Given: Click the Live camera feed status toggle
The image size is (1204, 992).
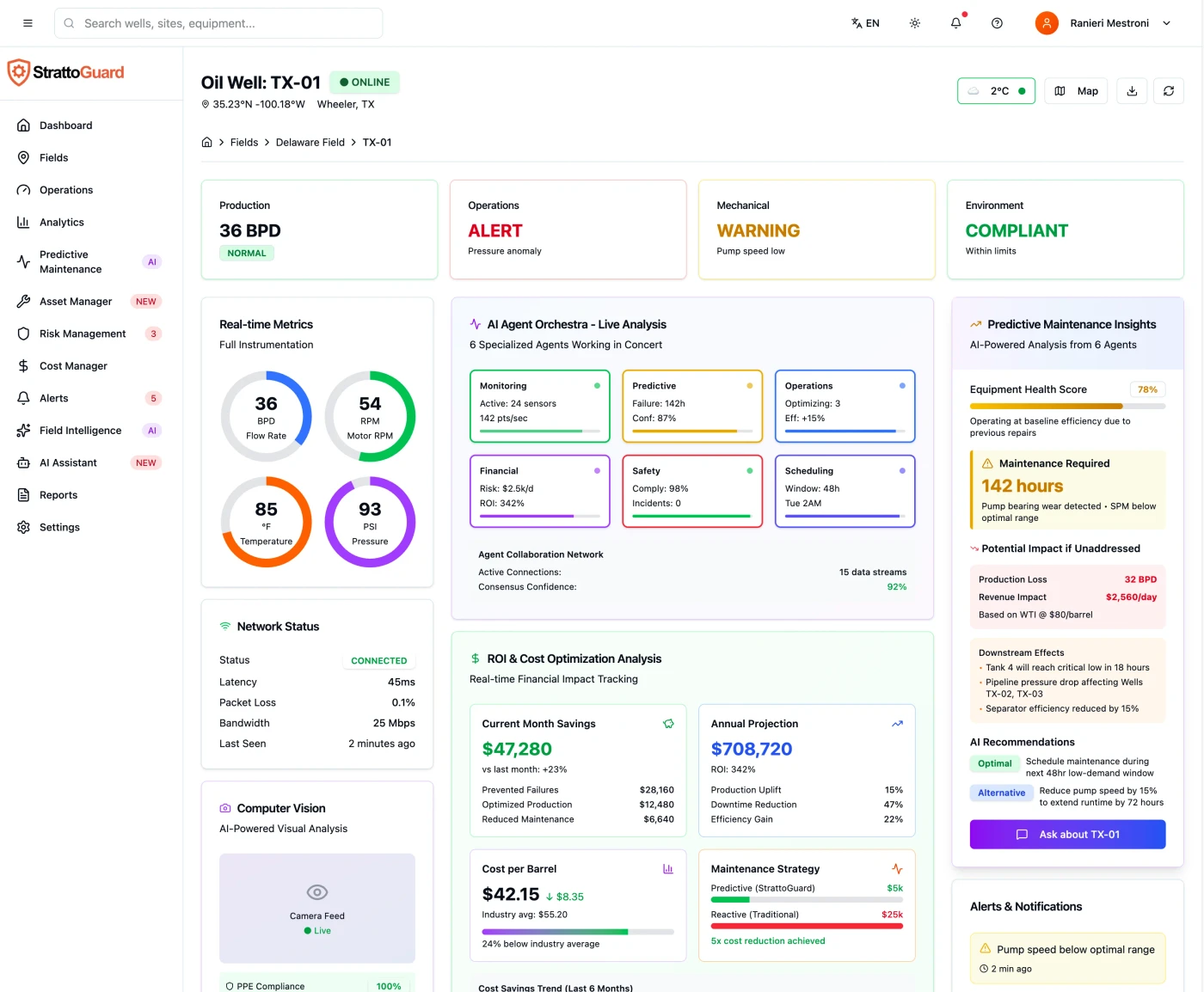Looking at the screenshot, I should 316,929.
